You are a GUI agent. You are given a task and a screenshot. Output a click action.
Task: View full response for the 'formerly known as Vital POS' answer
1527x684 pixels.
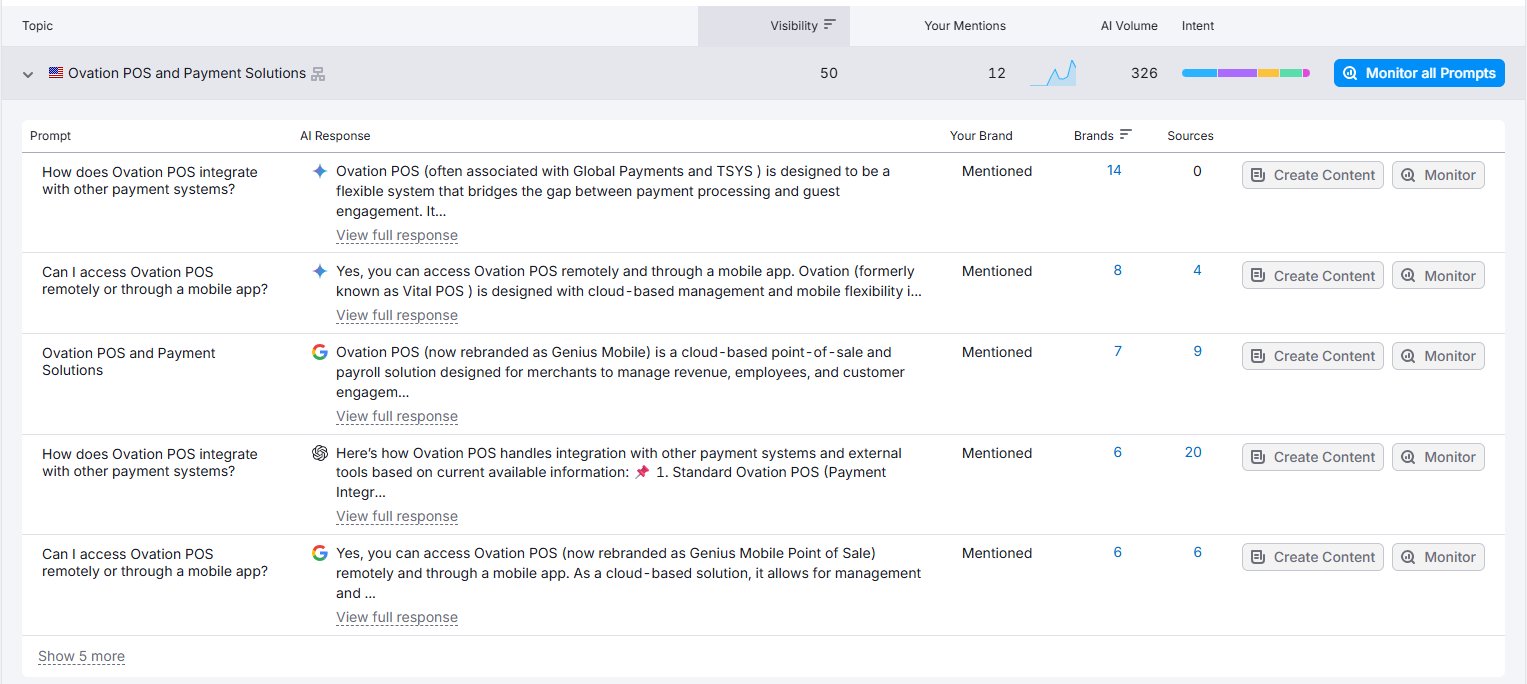(397, 316)
